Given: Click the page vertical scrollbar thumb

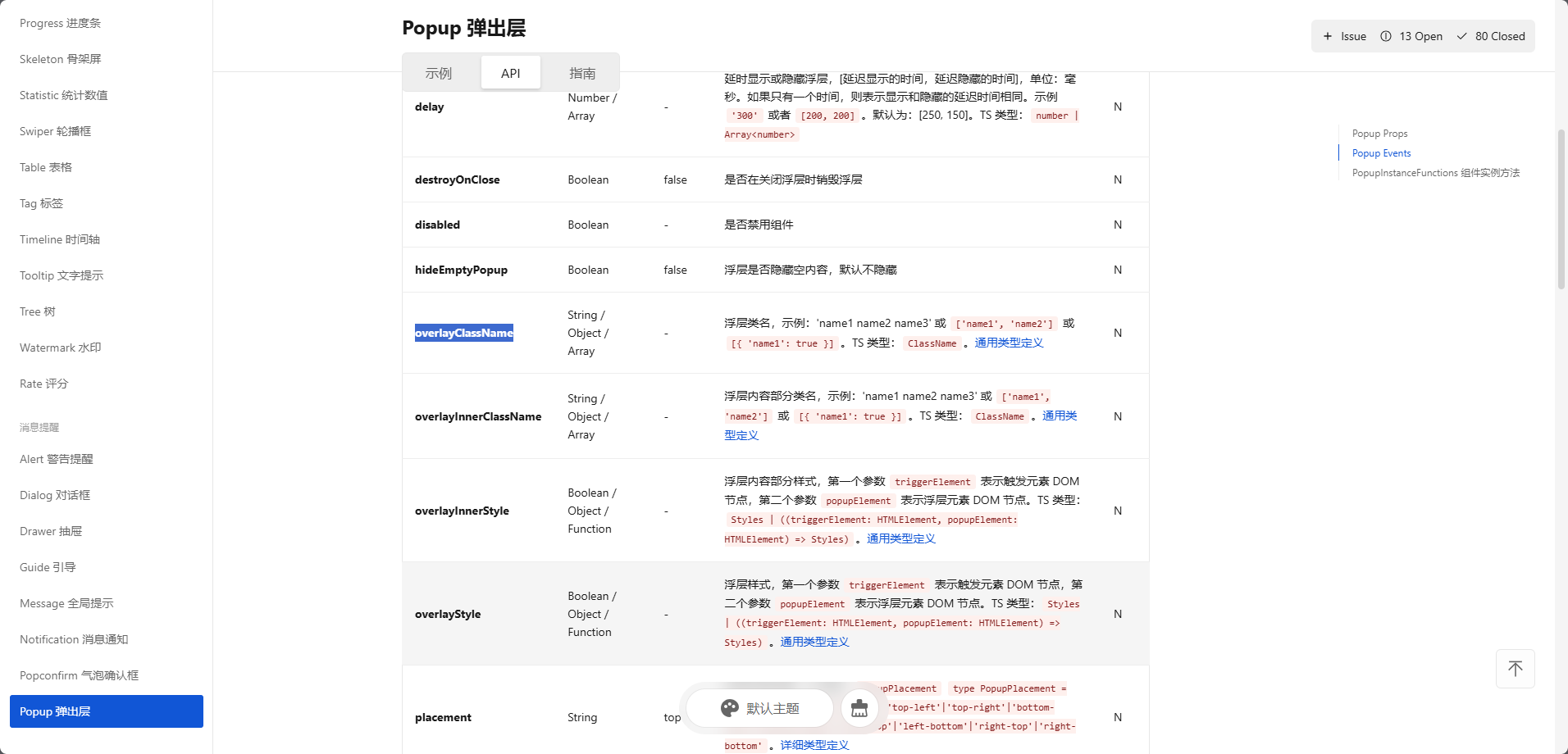Looking at the screenshot, I should 1561,210.
